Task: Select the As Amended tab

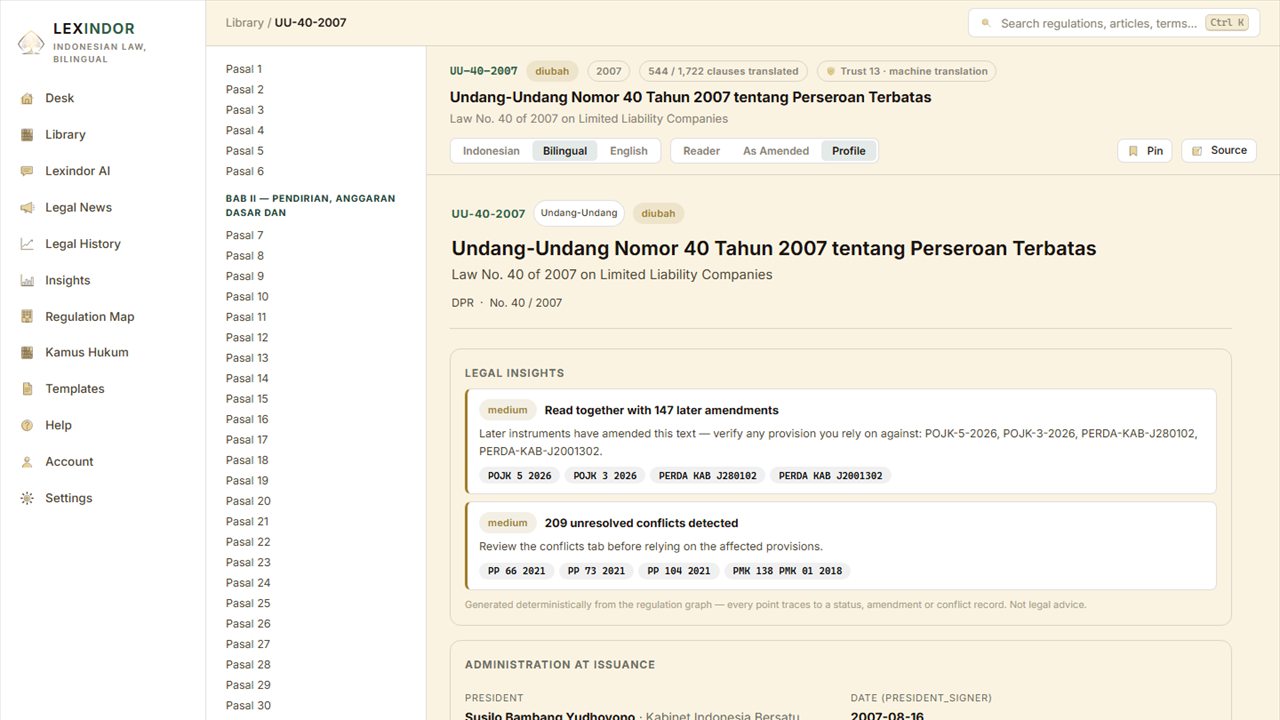Action: pos(776,151)
